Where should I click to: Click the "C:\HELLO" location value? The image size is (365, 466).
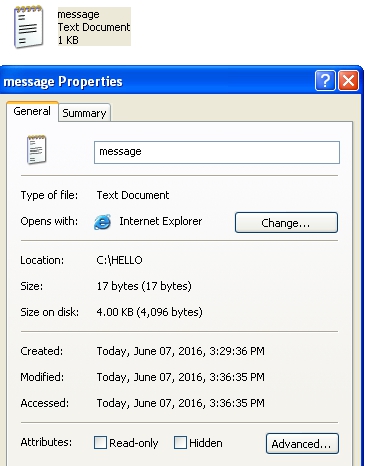click(119, 260)
